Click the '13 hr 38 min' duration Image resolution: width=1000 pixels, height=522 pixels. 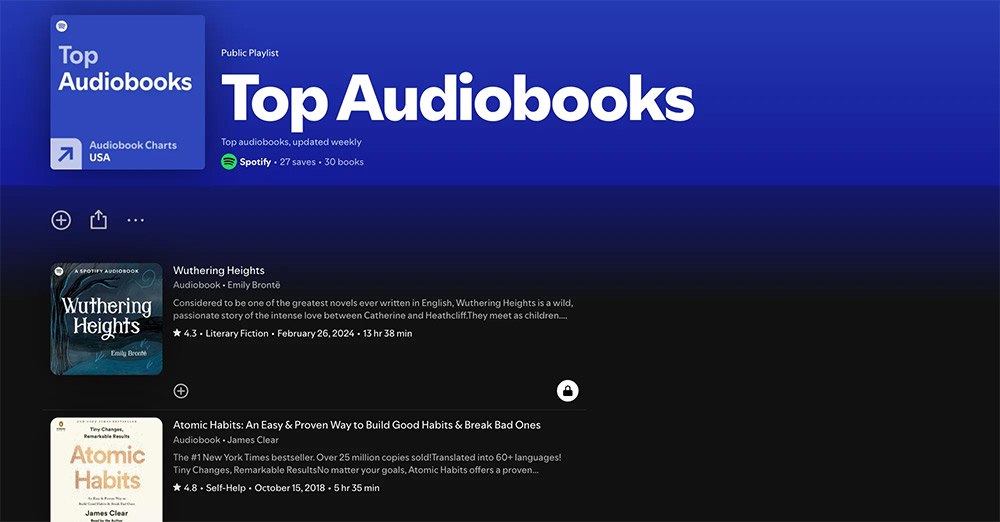pyautogui.click(x=388, y=333)
